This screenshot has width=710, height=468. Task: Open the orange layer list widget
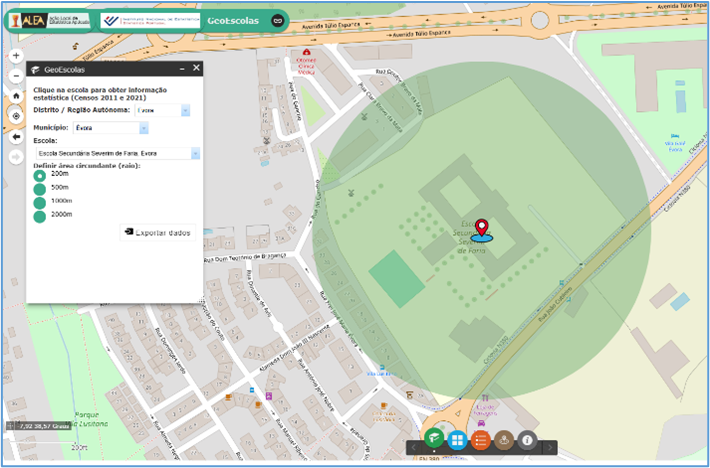tap(481, 439)
